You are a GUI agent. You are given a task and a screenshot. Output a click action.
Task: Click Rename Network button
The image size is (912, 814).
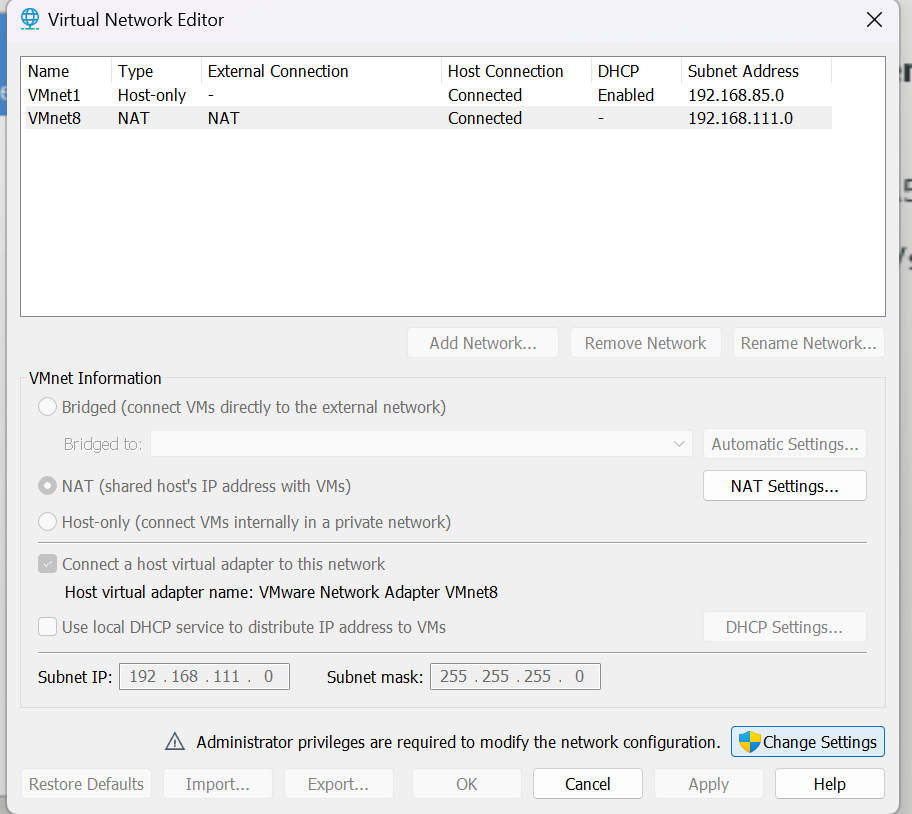point(808,343)
